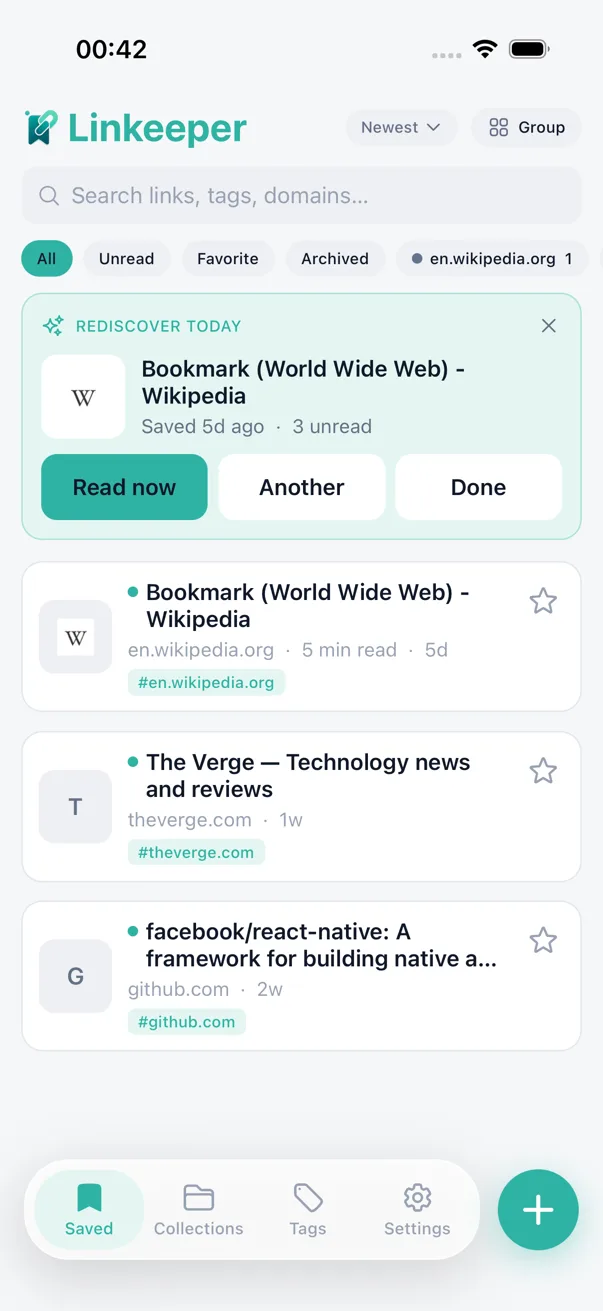
Task: Click Read now in Rediscover card
Action: pos(124,487)
